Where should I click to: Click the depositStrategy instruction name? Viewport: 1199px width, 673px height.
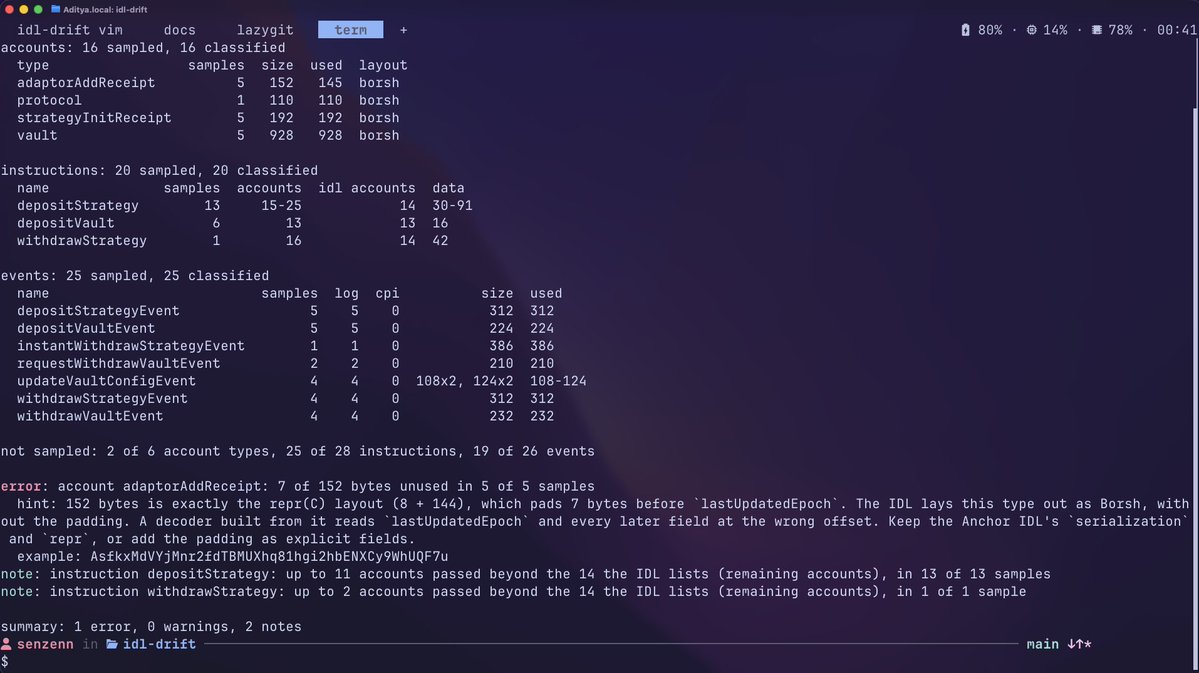(78, 206)
